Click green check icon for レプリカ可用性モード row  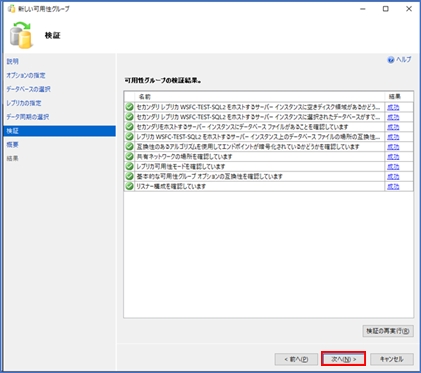click(129, 166)
